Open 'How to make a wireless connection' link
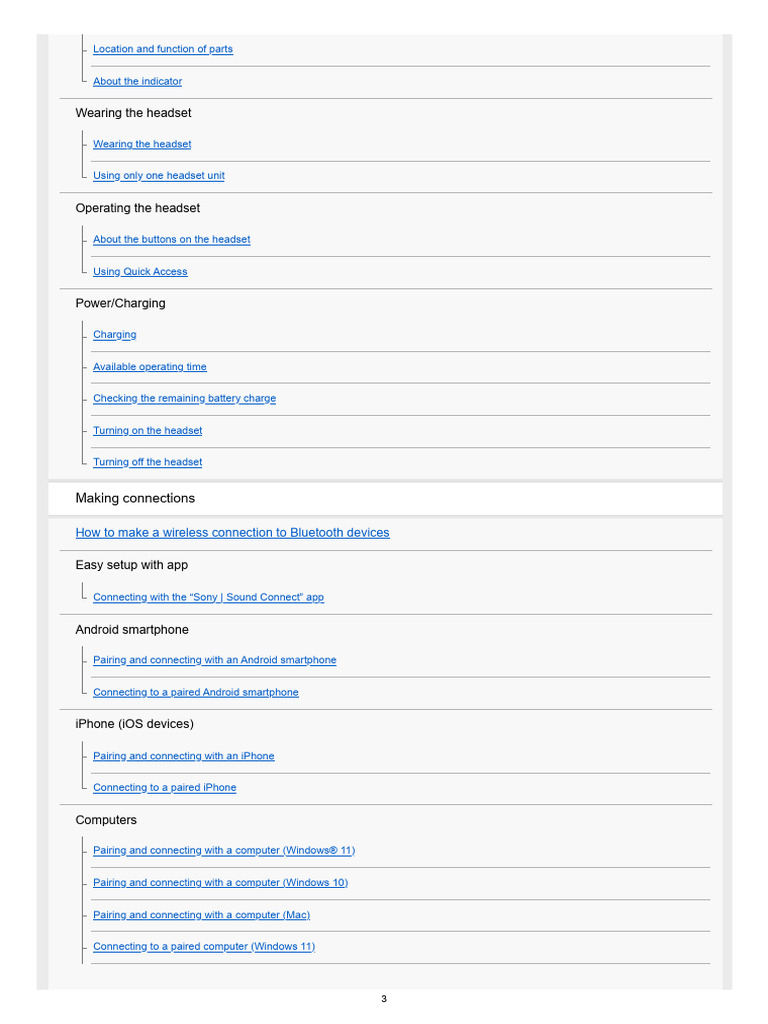This screenshot has height=1024, width=768. 232,532
